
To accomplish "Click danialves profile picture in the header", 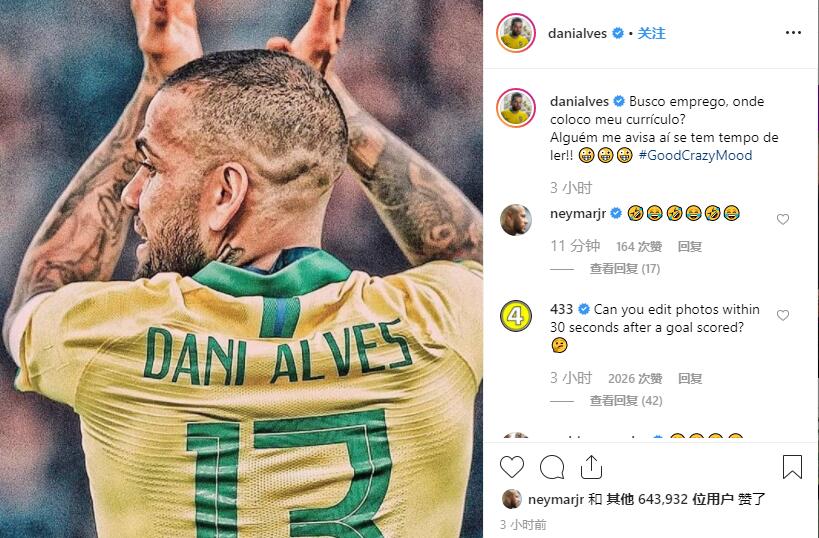I will pos(516,33).
